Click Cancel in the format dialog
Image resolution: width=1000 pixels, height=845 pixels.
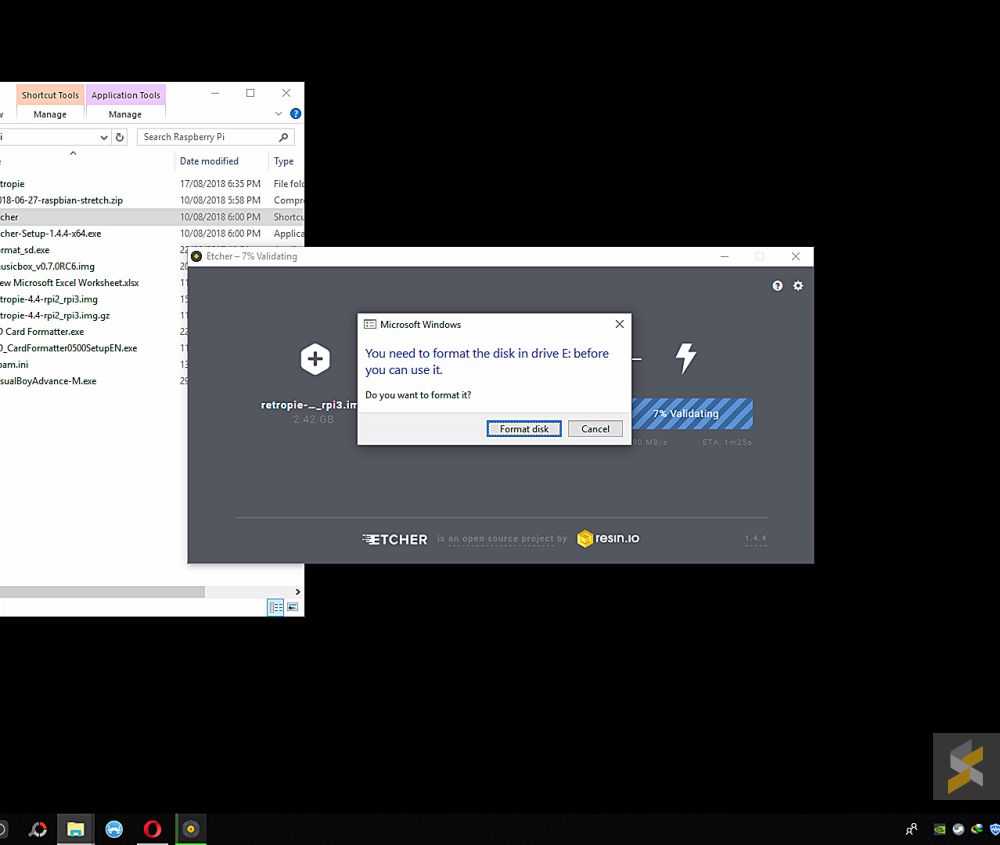[x=595, y=429]
